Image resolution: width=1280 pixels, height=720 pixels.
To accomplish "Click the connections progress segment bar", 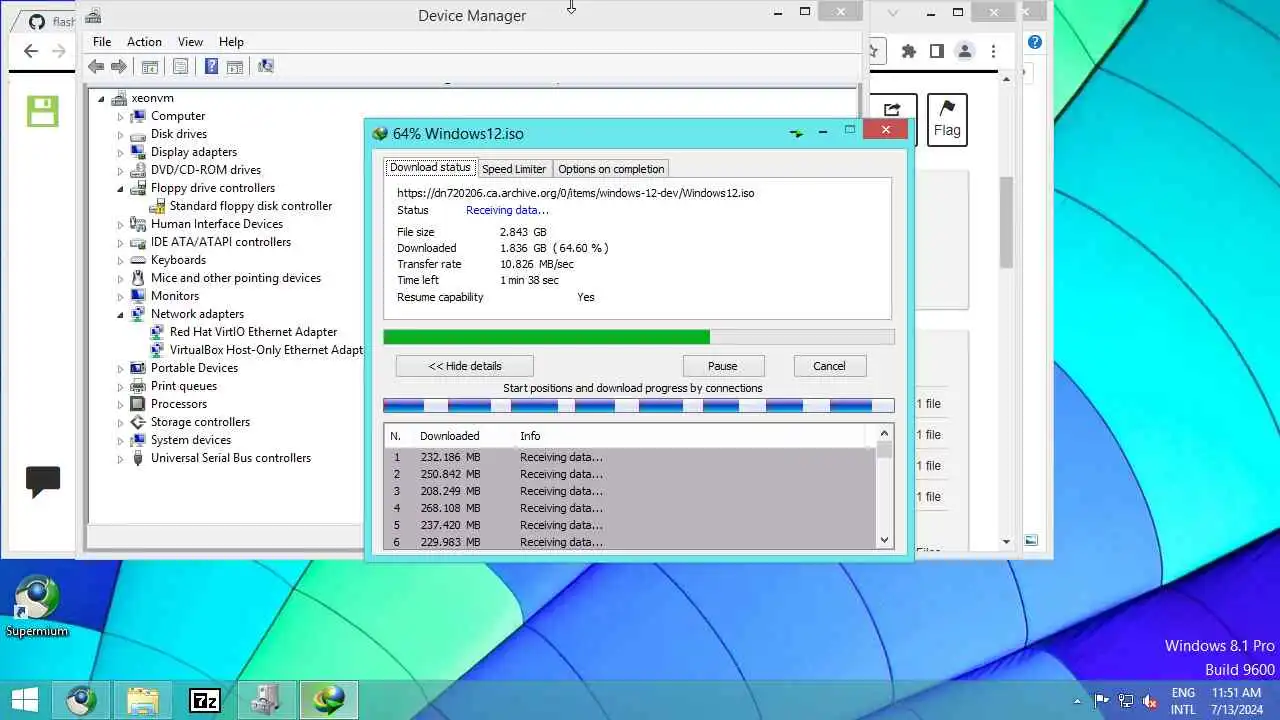I will (x=639, y=405).
